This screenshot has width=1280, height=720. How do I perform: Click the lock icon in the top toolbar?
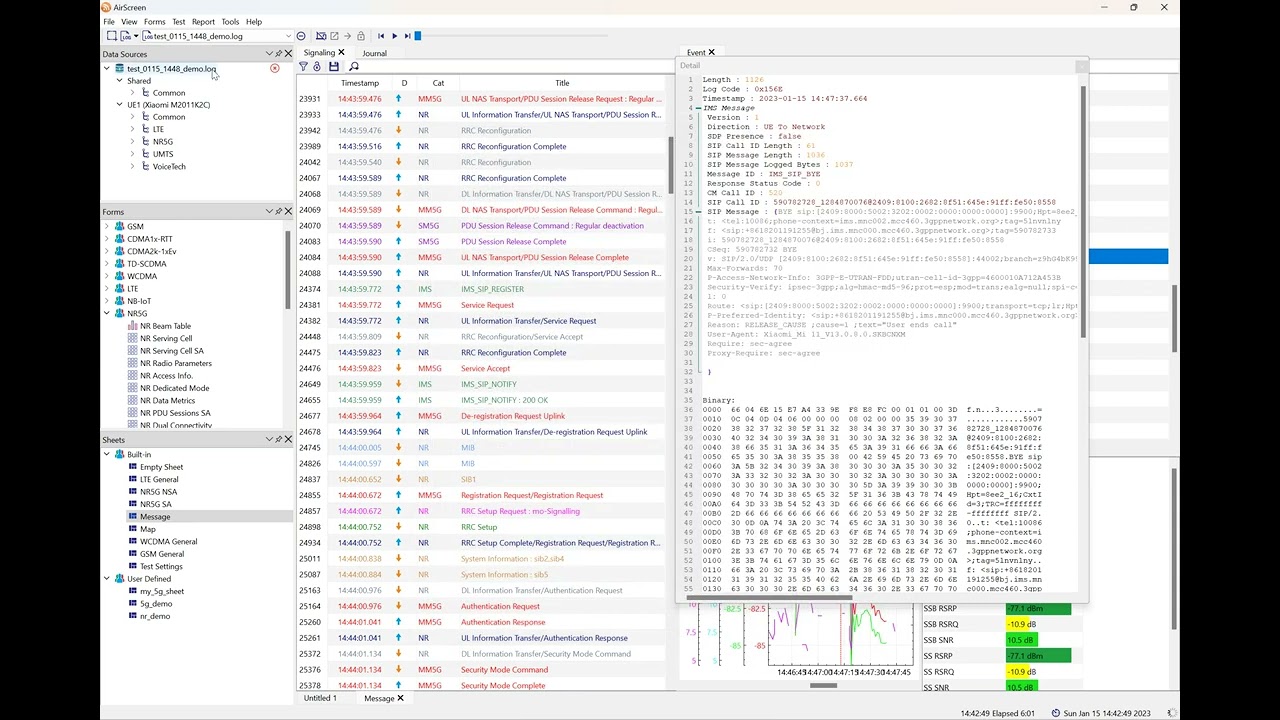361,36
